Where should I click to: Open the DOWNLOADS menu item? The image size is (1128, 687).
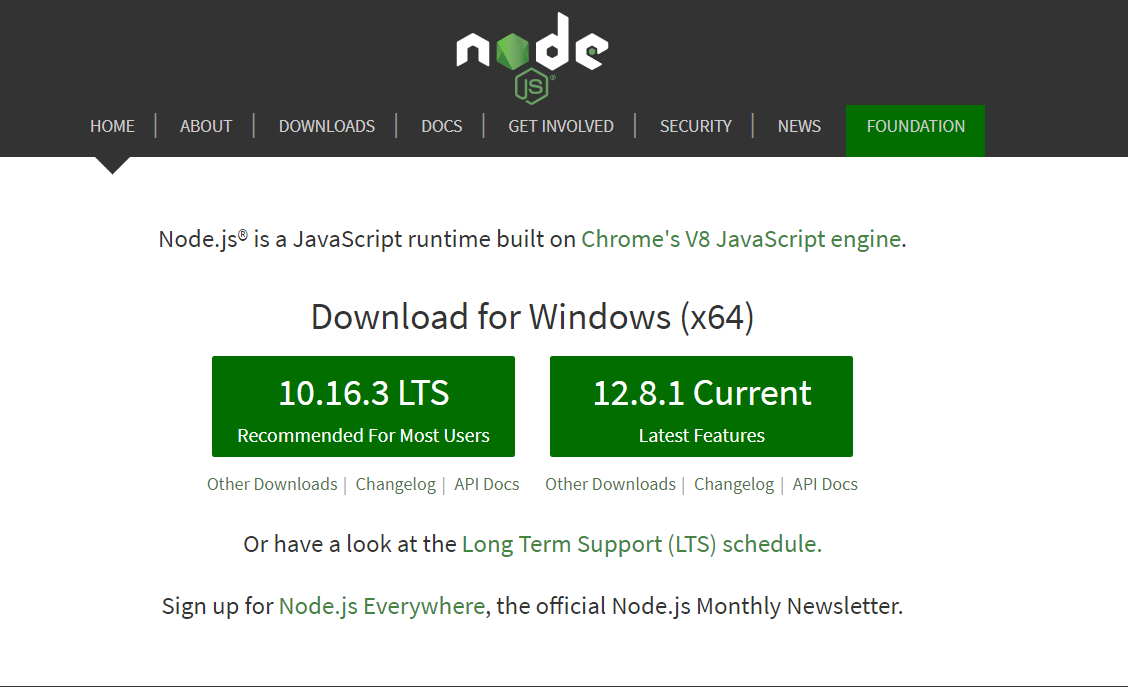pyautogui.click(x=327, y=127)
